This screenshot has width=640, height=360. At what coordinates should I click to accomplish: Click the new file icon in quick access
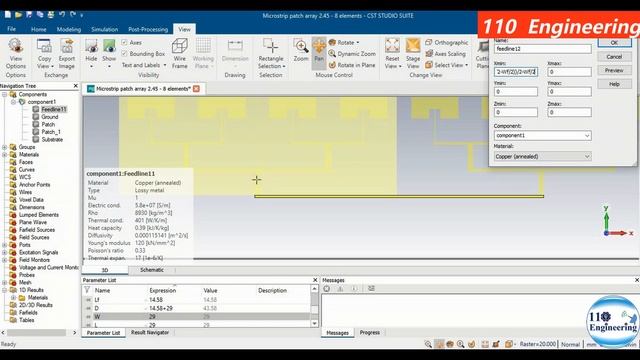[x=8, y=15]
